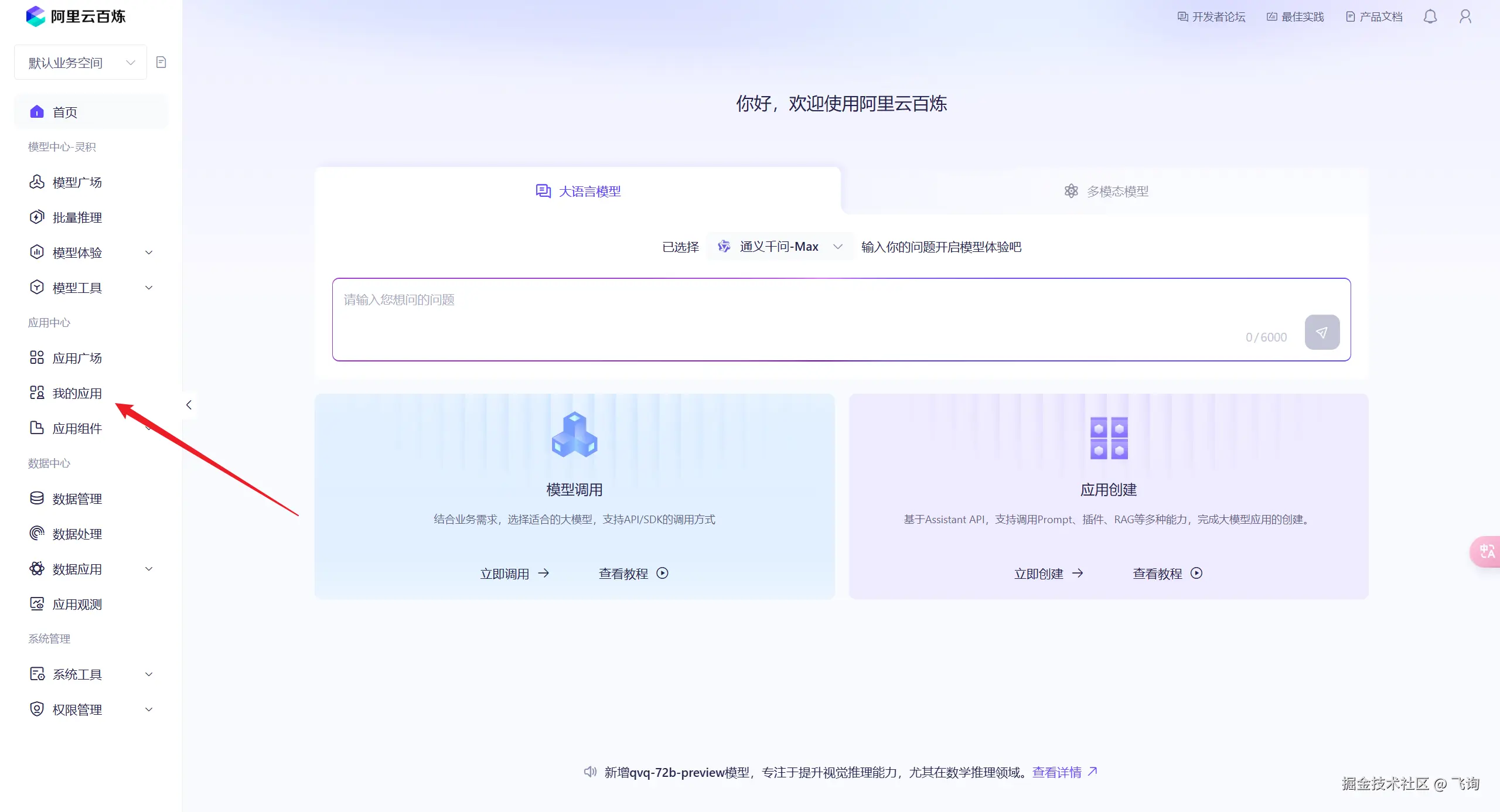Screen dimensions: 1500x812
Task: Collapse the sidebar with the left arrow
Action: point(189,405)
